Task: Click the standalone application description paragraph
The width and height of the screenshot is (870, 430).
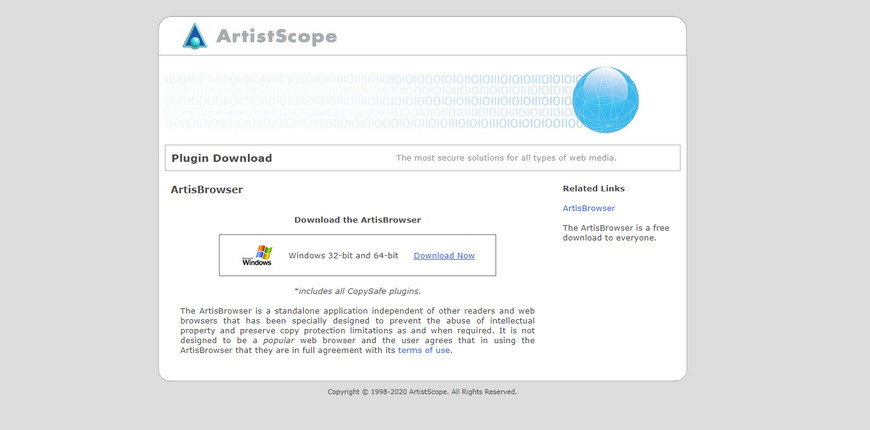Action: point(357,331)
